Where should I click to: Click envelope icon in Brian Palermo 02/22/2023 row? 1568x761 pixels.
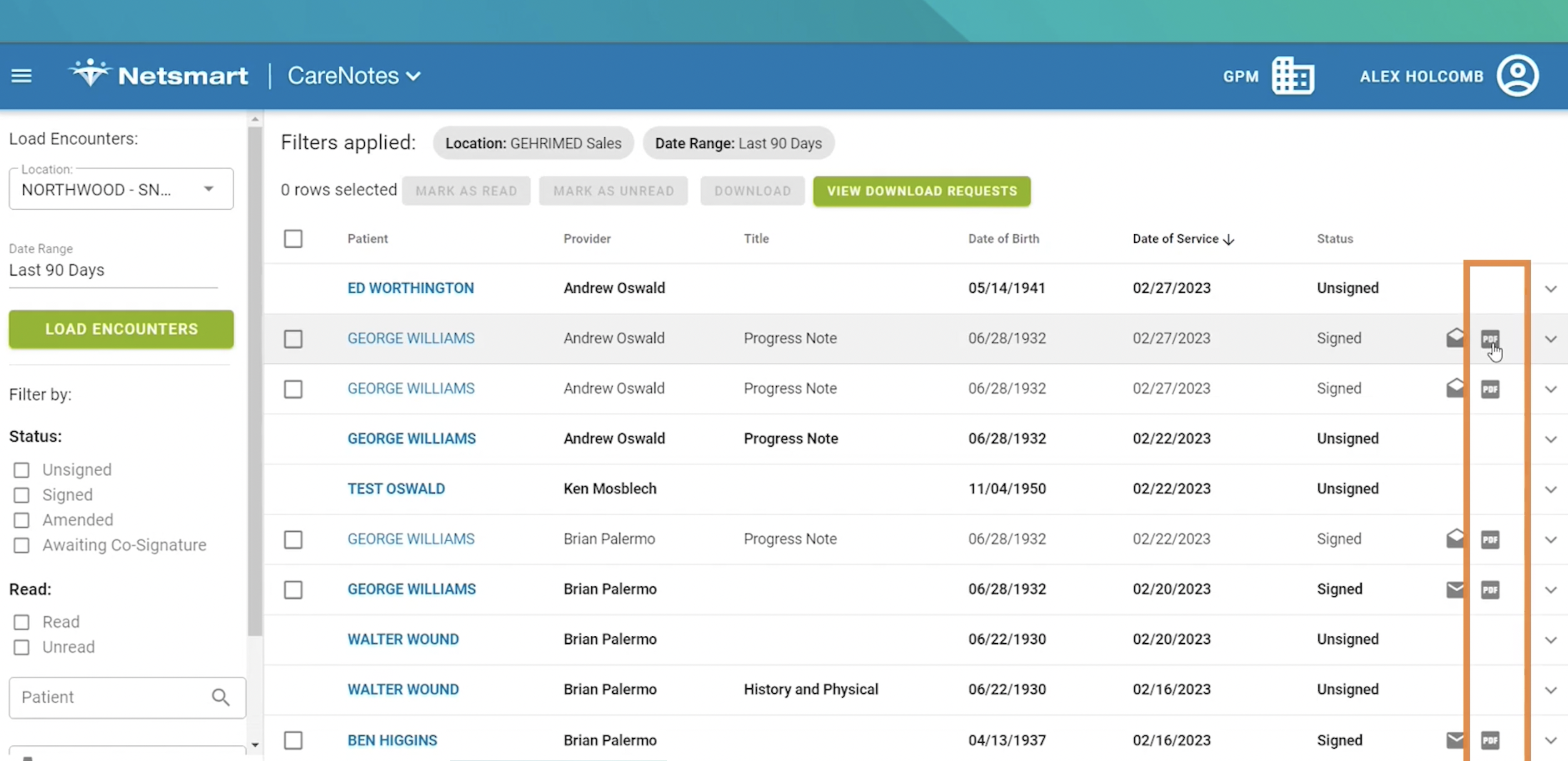click(x=1455, y=538)
